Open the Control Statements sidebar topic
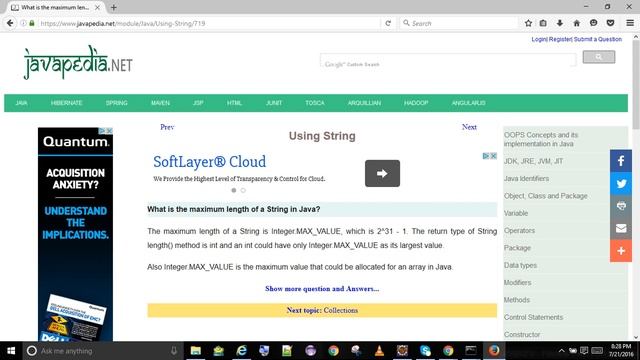 [533, 317]
